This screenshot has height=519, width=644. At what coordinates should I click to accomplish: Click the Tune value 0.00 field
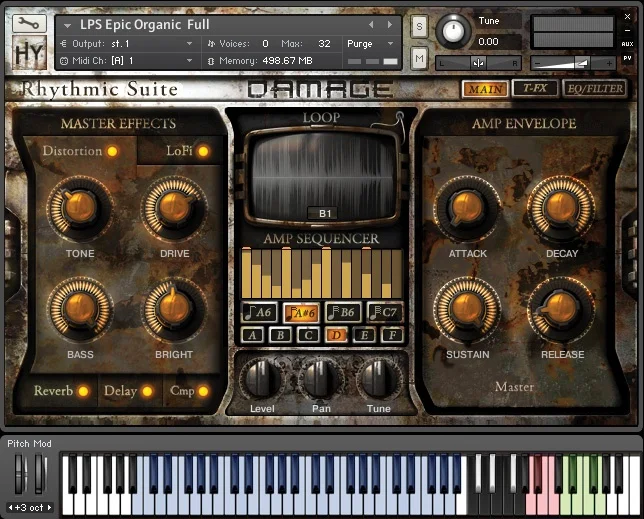click(x=488, y=41)
